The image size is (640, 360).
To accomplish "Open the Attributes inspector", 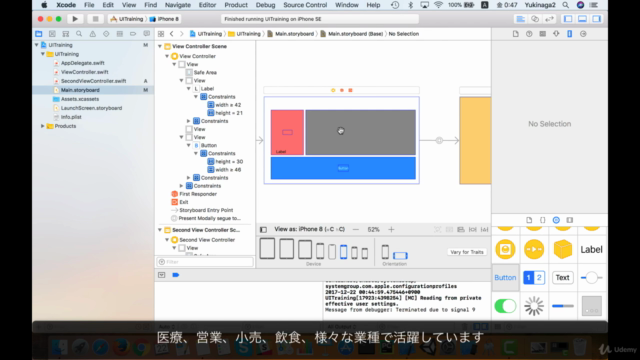I will point(556,34).
